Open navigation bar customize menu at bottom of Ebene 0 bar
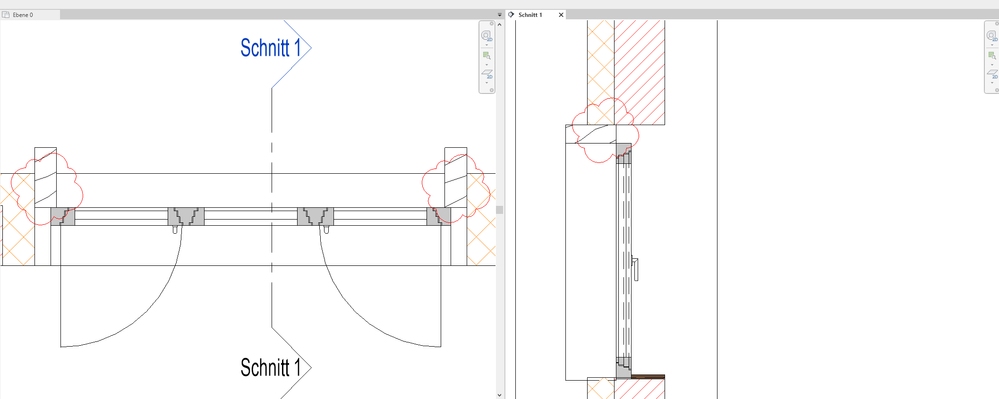This screenshot has width=999, height=399. click(x=491, y=90)
